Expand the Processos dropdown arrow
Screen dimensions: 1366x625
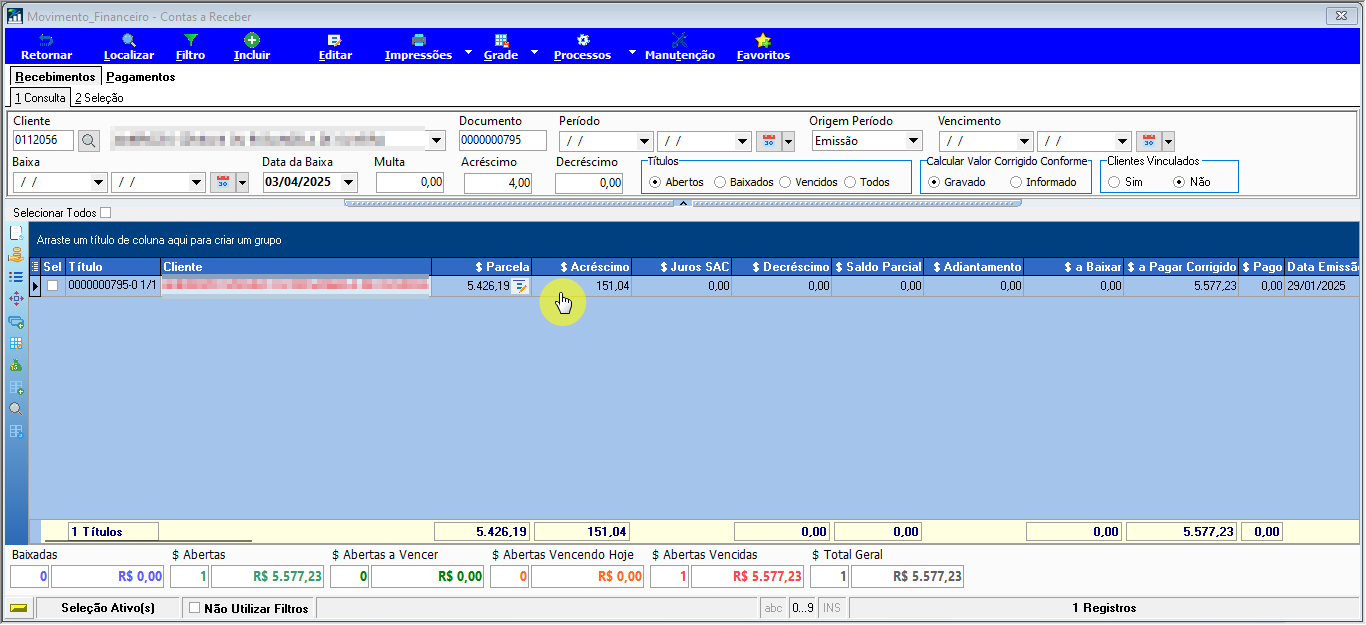(x=632, y=52)
